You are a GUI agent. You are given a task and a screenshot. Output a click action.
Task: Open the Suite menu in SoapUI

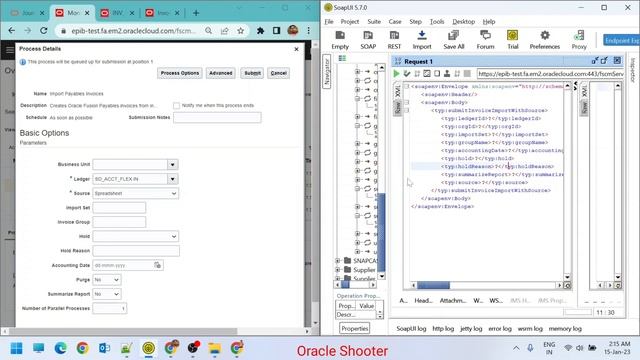374,22
